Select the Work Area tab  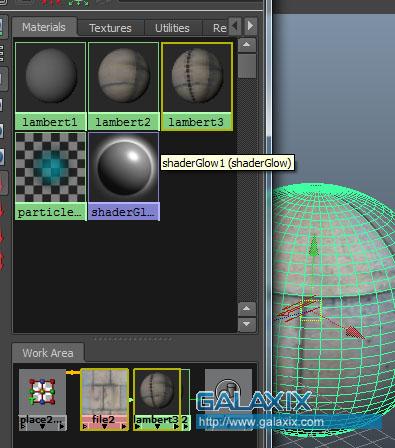pos(48,353)
